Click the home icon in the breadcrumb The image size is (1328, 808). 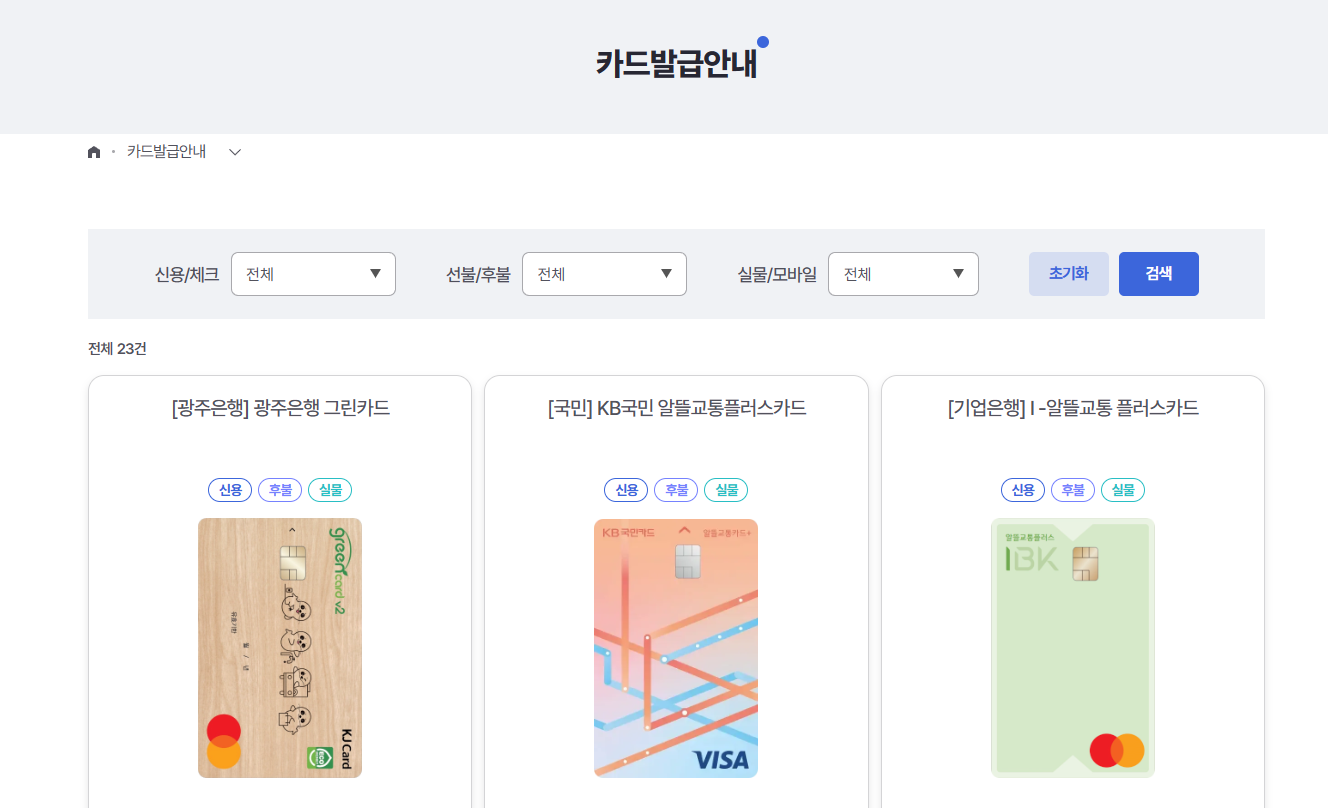95,151
